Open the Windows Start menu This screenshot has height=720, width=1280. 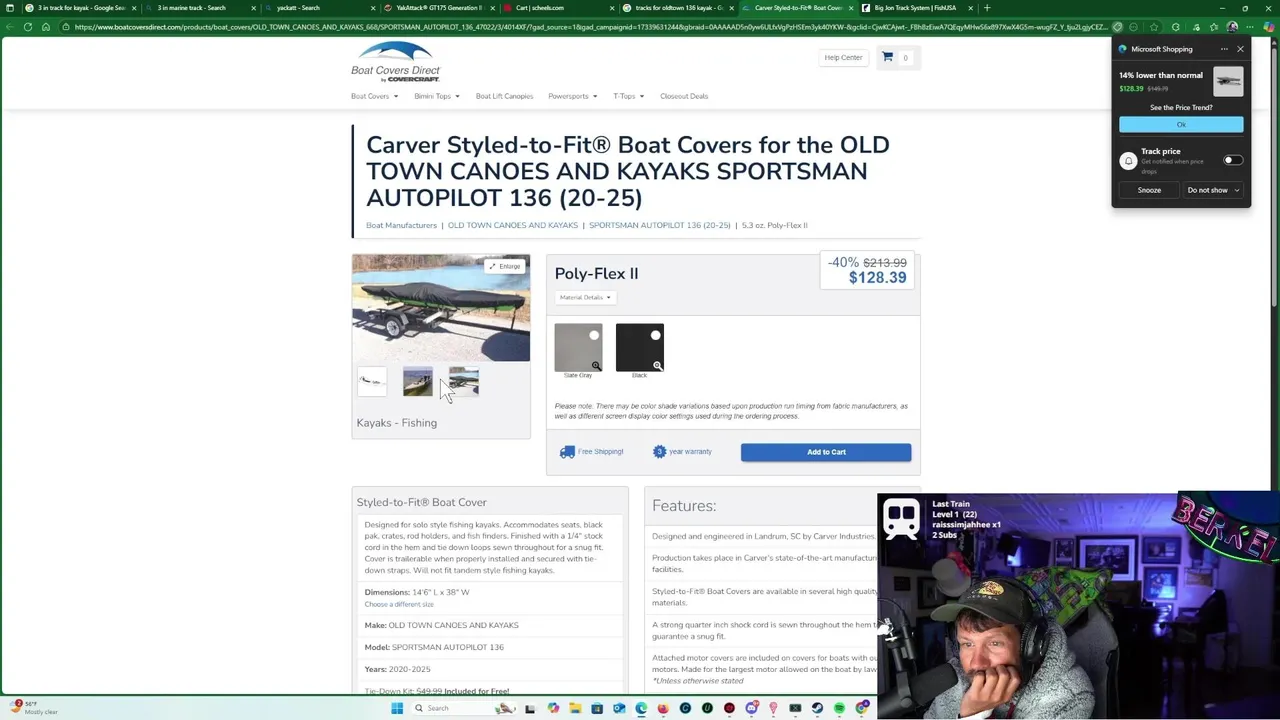coord(397,708)
